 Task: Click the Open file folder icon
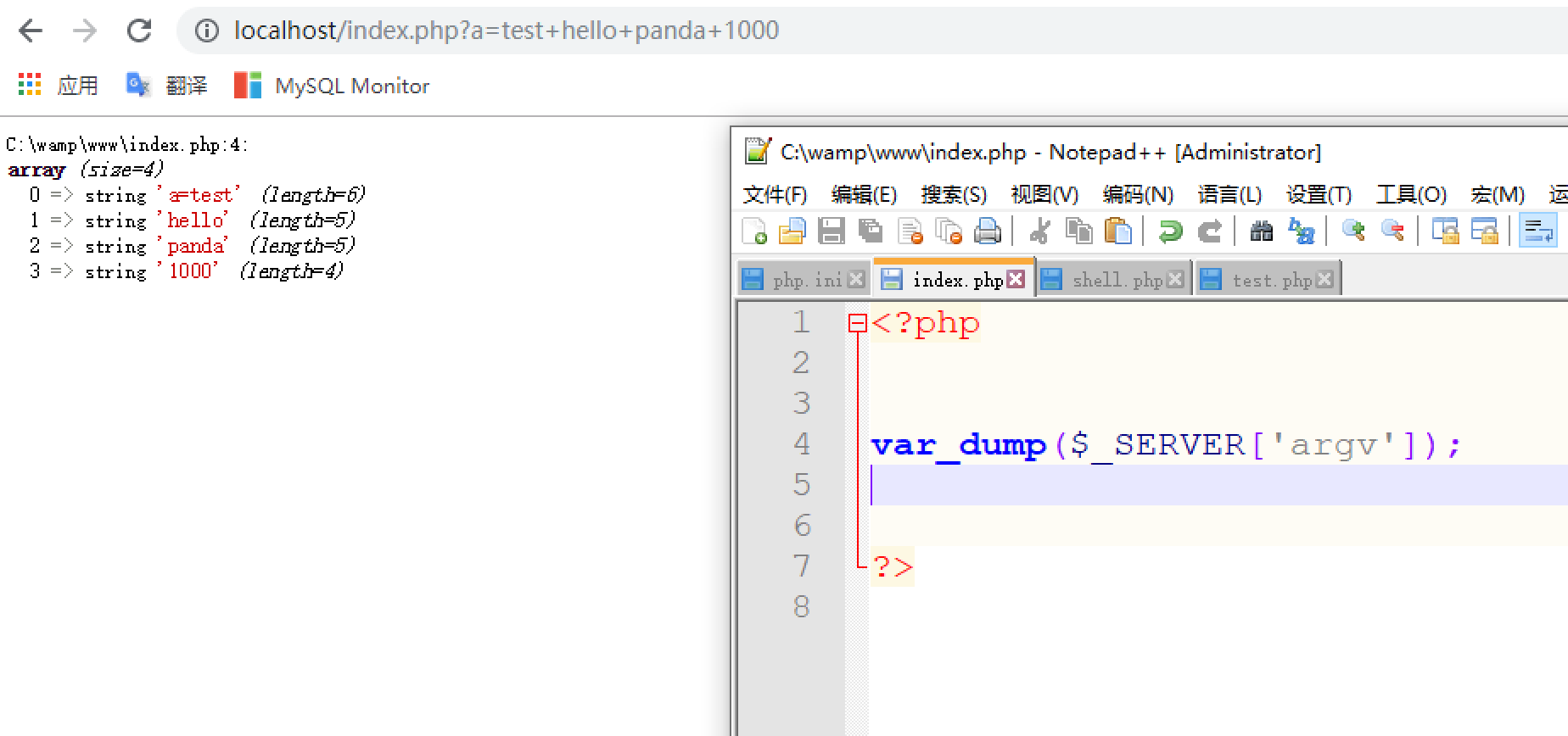[x=792, y=231]
